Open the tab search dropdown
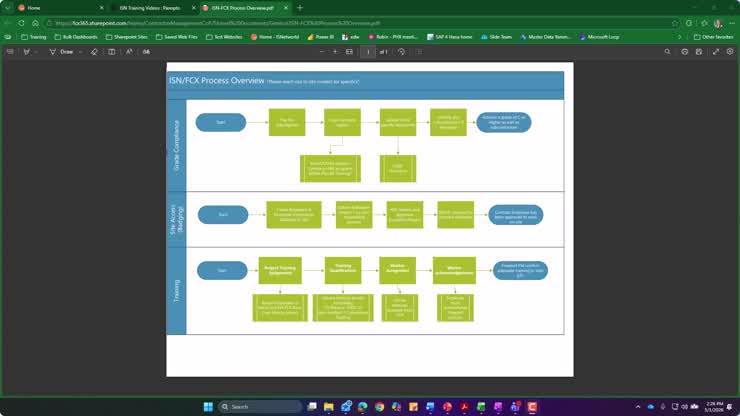 (8, 8)
